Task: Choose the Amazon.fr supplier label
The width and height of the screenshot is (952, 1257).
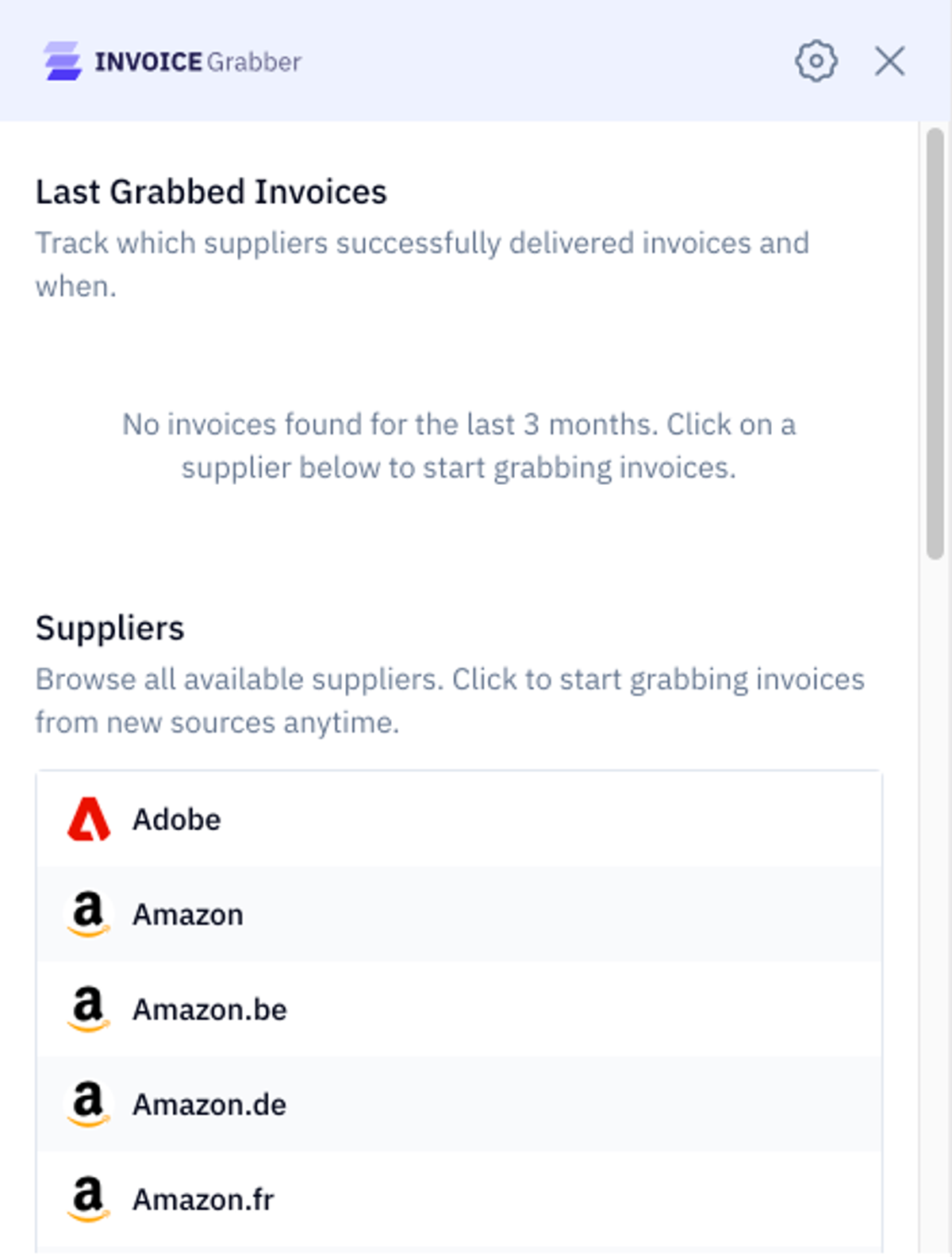Action: 203,1199
